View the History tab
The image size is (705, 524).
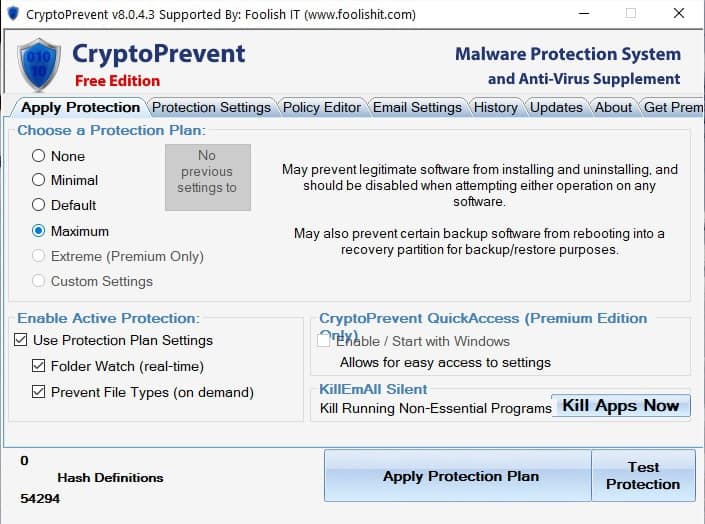click(x=495, y=107)
